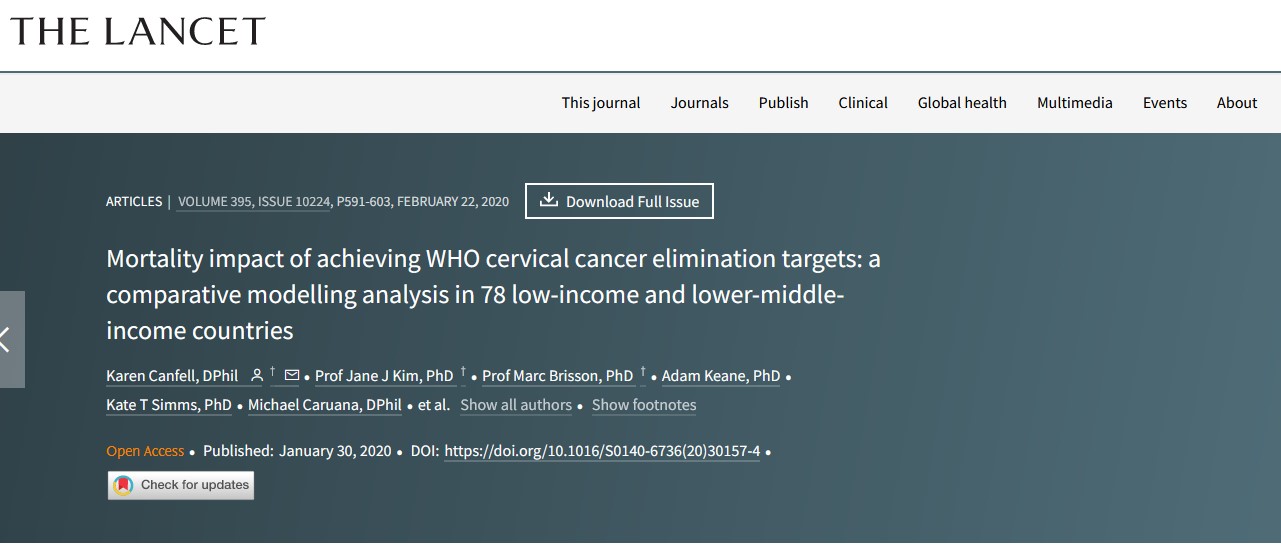1281x560 pixels.
Task: Follow the DOI link for this article
Action: tap(602, 451)
